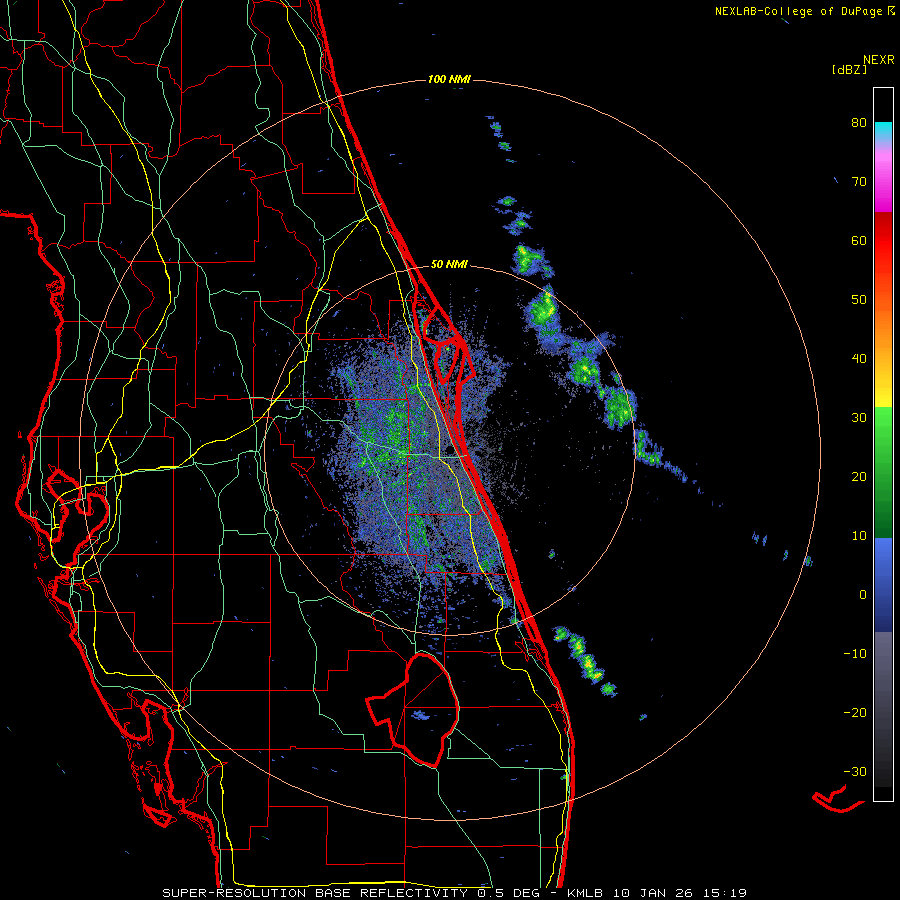Select the 20 value on the dBZ scale
The width and height of the screenshot is (900, 900).
[859, 476]
